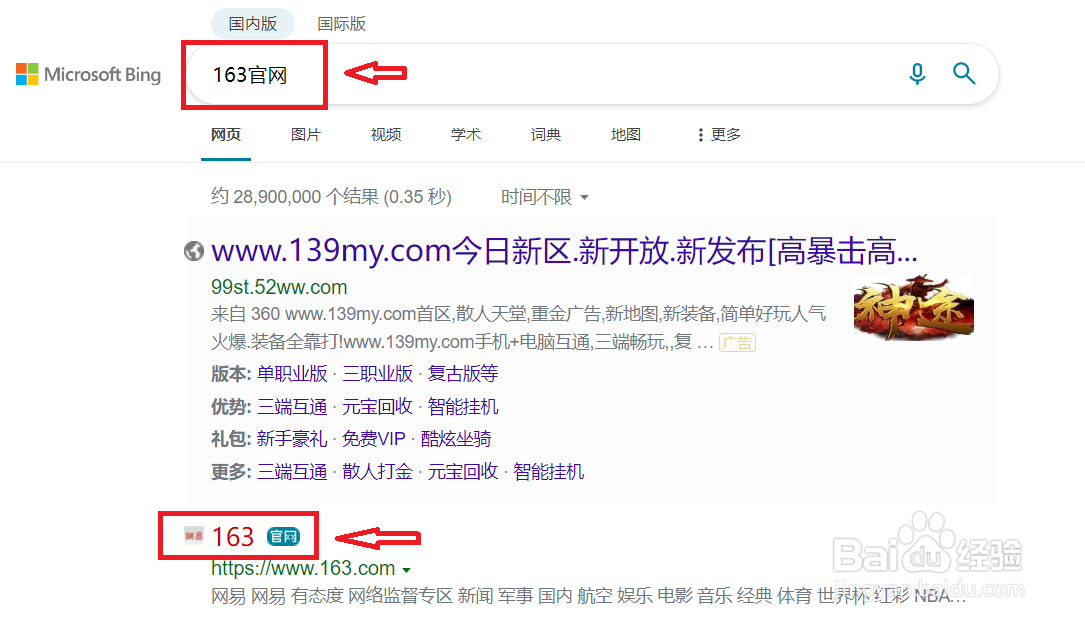Click the 网易 favicon beside 163

194,536
